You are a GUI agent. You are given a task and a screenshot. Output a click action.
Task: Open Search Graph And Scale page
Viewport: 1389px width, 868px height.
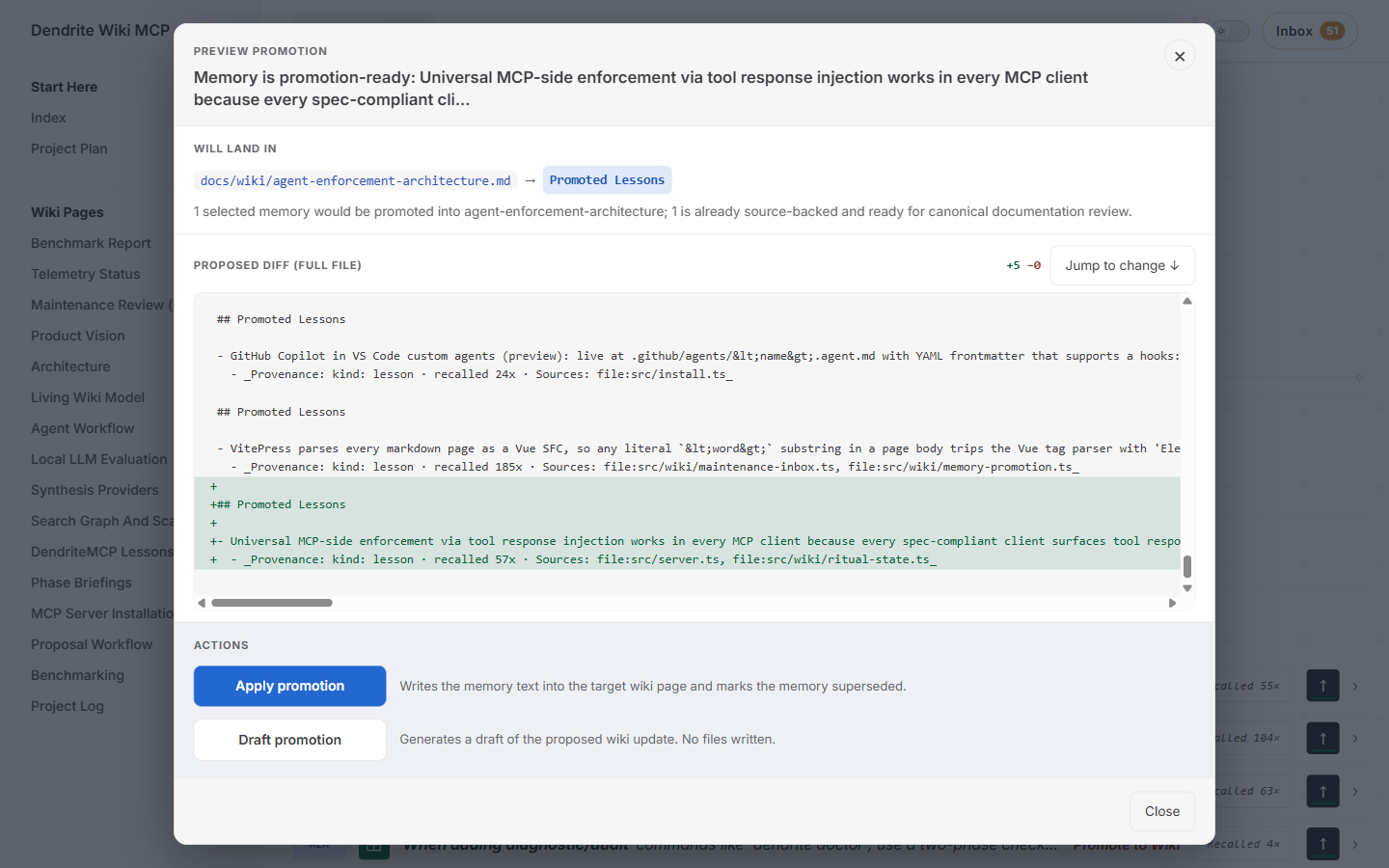101,521
